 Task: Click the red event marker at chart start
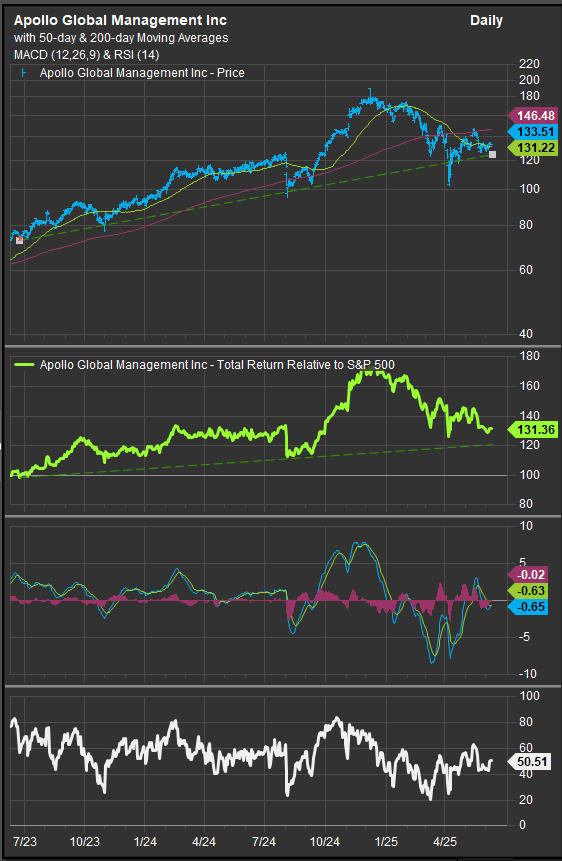pyautogui.click(x=20, y=240)
